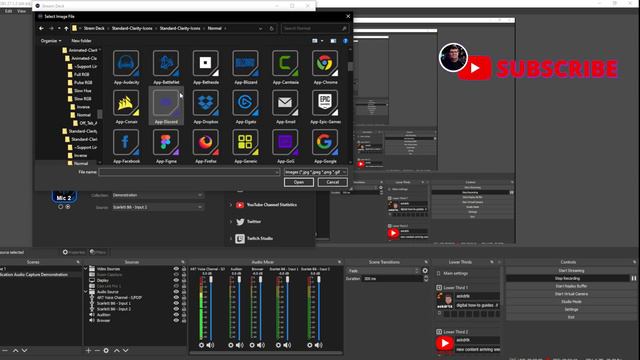Mute the Browser channel in Audio Mixer
The image size is (640, 360).
(261, 345)
